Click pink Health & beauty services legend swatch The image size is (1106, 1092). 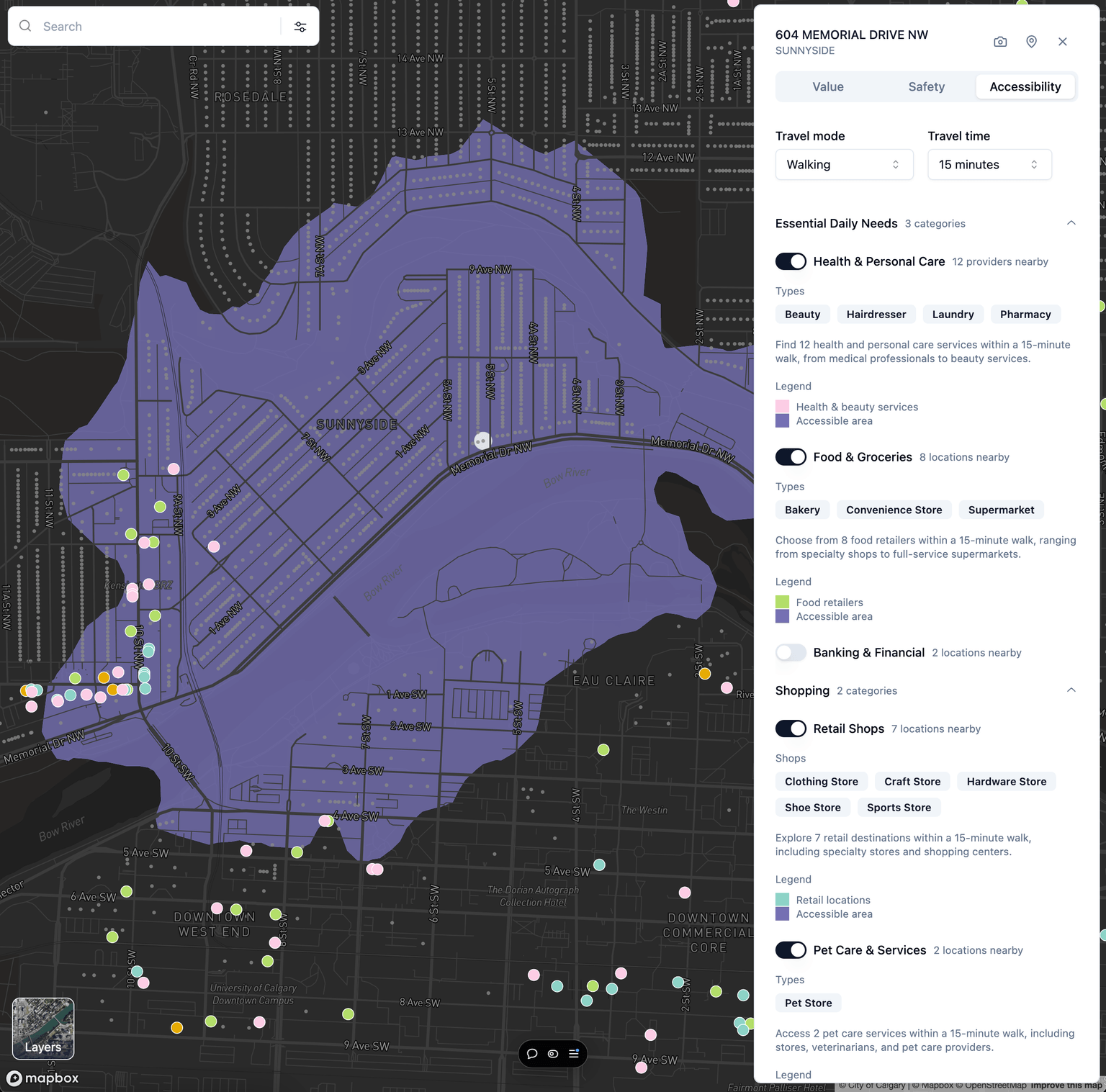[x=782, y=407]
